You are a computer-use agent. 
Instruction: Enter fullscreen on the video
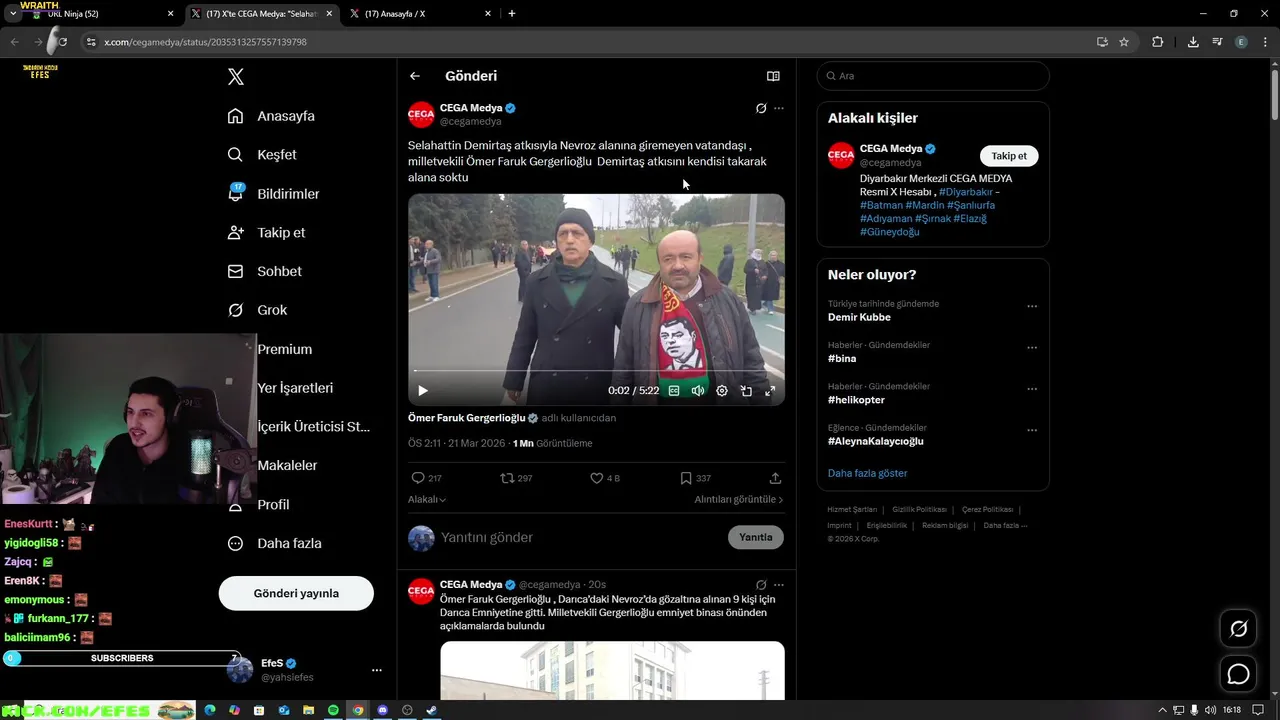pyautogui.click(x=770, y=391)
